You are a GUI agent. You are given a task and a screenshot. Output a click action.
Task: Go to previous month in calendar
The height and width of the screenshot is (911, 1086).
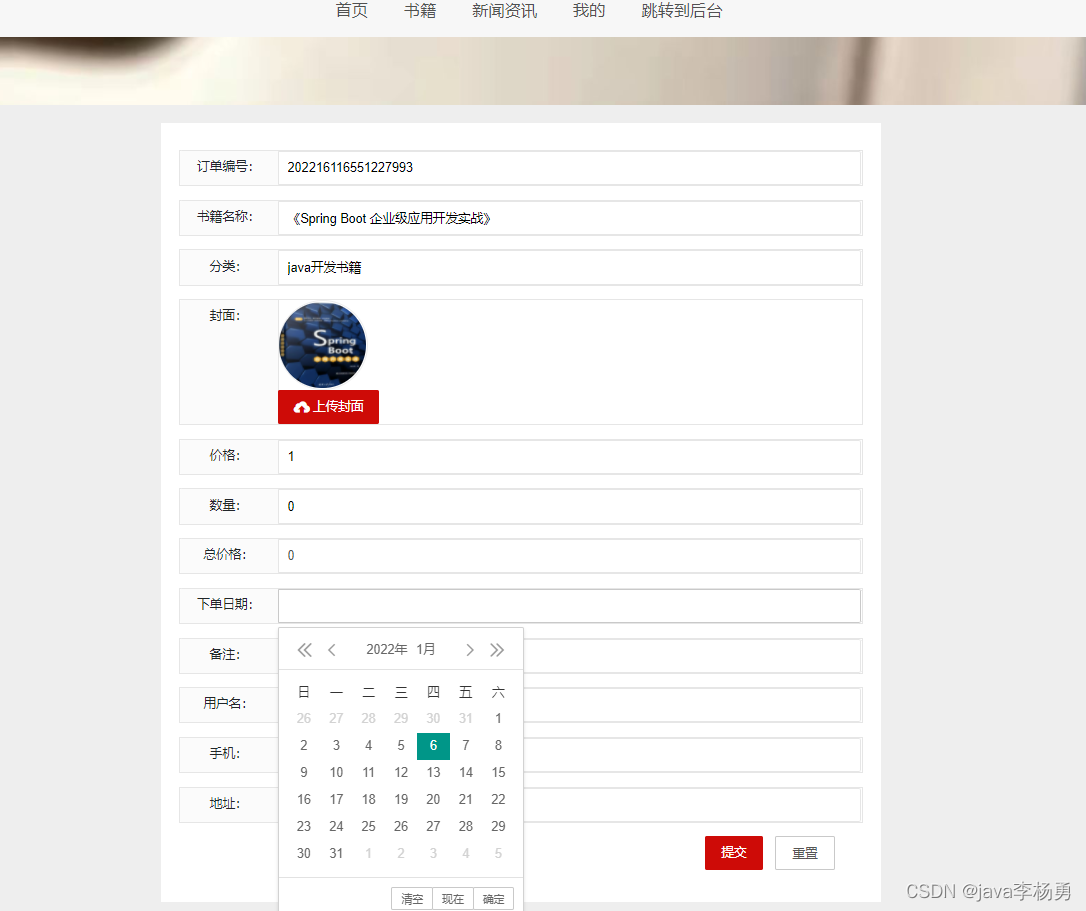coord(332,650)
